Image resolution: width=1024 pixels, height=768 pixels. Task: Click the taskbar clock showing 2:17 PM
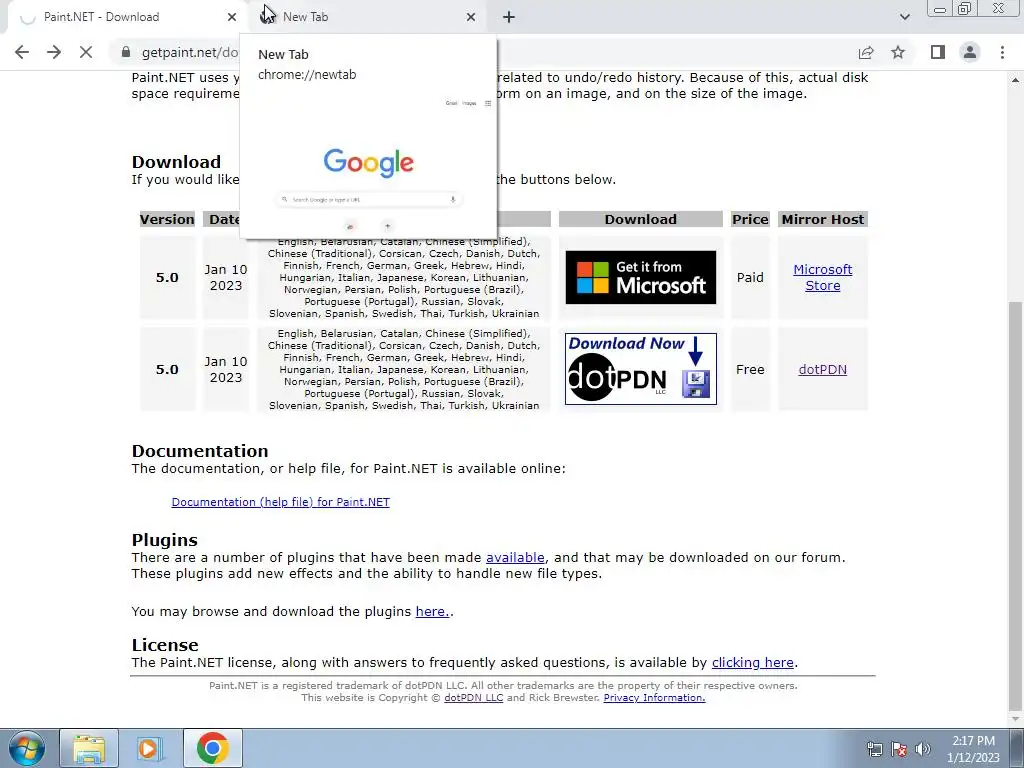tap(973, 749)
